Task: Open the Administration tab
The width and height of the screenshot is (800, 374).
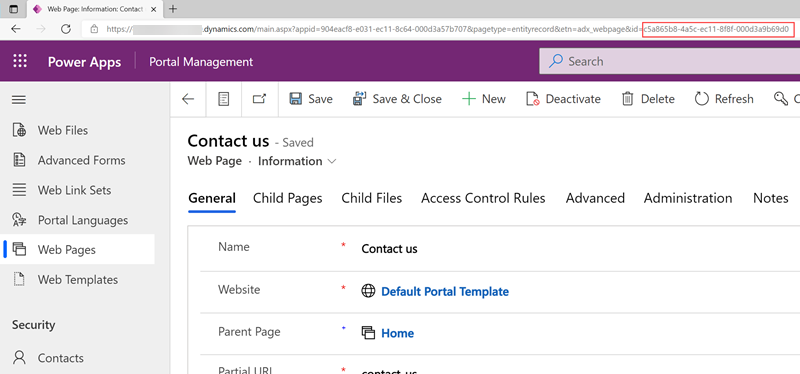Action: tap(688, 198)
